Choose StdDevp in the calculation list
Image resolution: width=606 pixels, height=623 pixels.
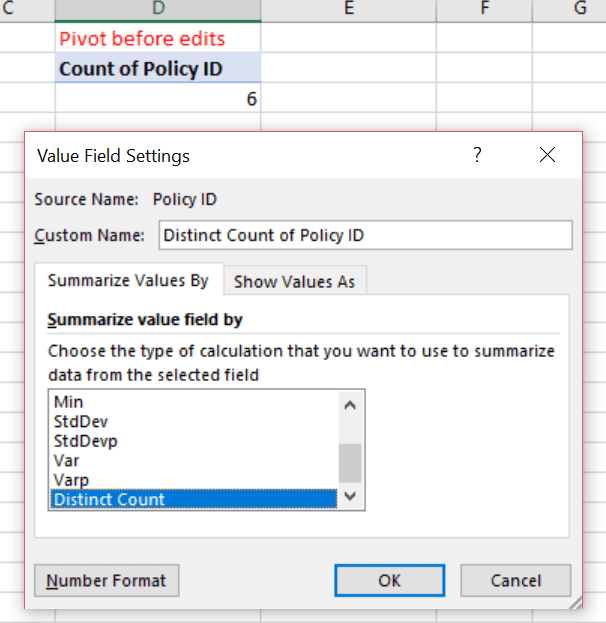click(194, 441)
